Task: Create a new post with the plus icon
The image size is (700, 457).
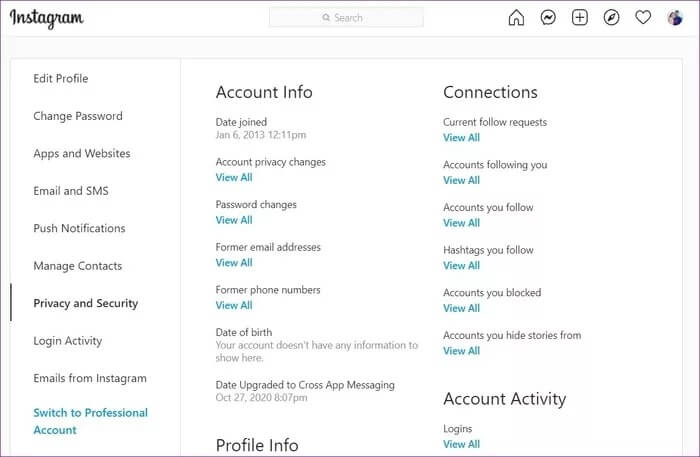Action: click(x=579, y=18)
